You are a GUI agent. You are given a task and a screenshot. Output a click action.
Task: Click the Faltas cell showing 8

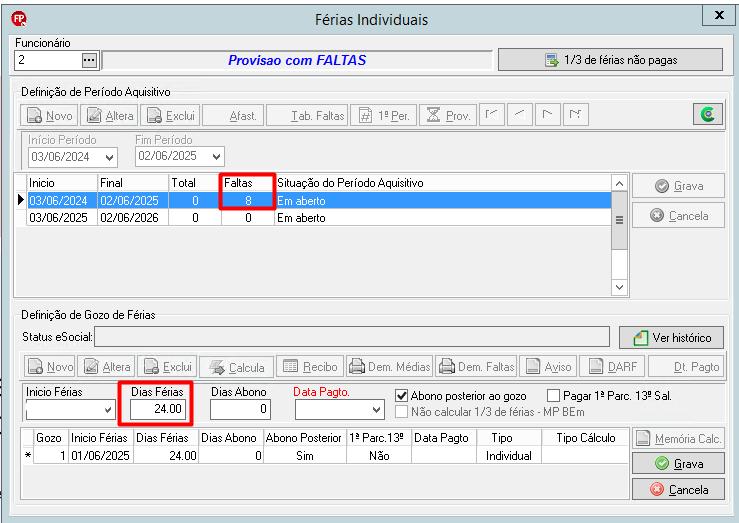248,201
